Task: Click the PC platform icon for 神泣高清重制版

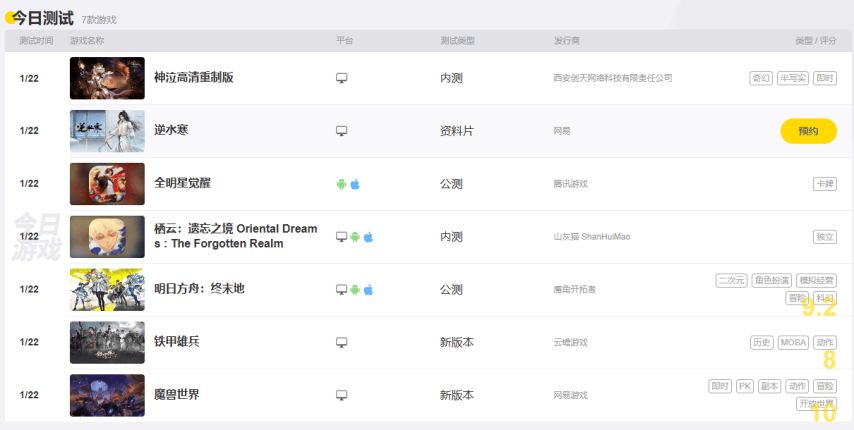Action: [341, 78]
